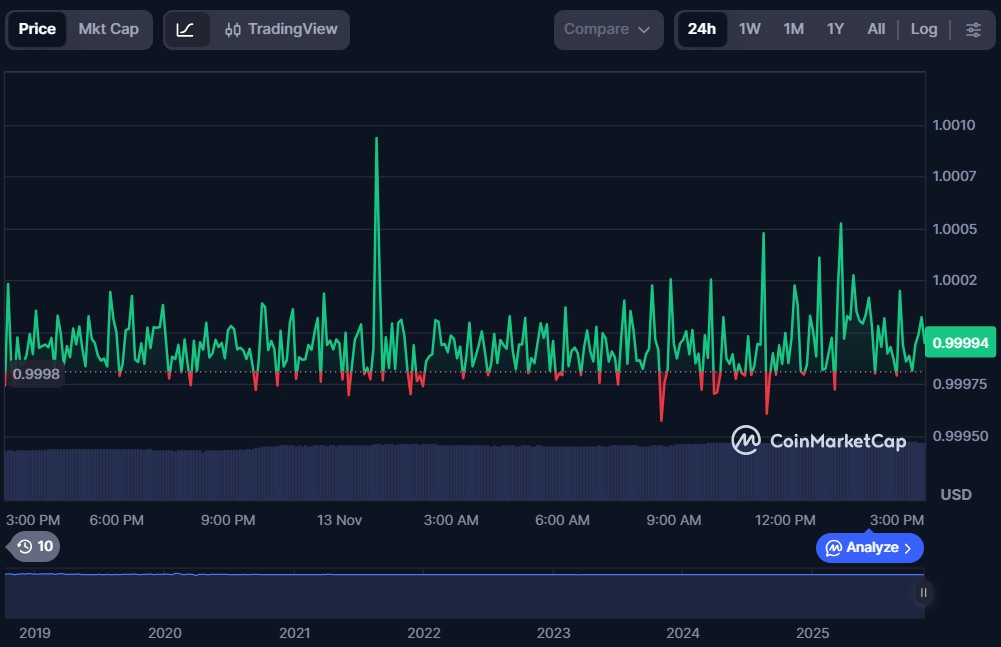The height and width of the screenshot is (647, 1001).
Task: Click the pause handle on range navigator
Action: pyautogui.click(x=923, y=592)
